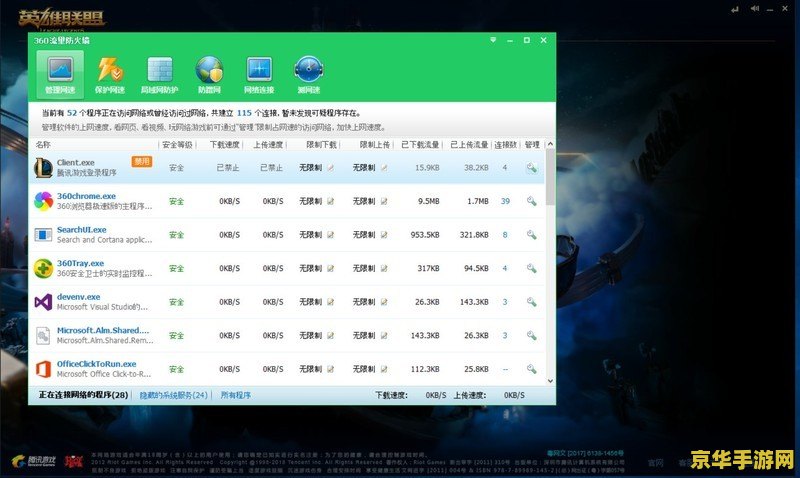Open manage tools for devenv.exe
The width and height of the screenshot is (800, 478).
(532, 302)
